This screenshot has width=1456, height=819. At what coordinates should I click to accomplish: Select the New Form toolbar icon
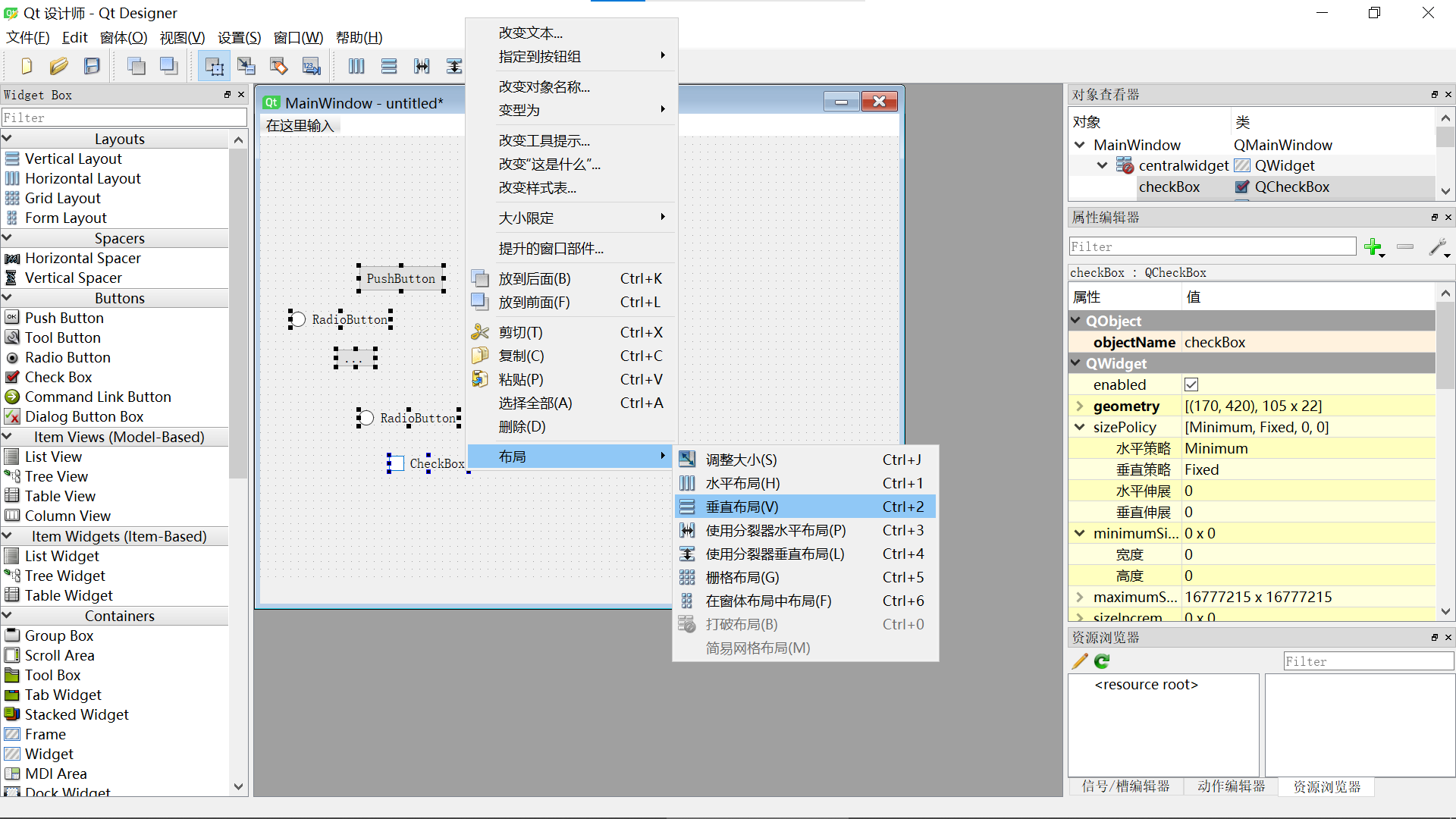(27, 66)
